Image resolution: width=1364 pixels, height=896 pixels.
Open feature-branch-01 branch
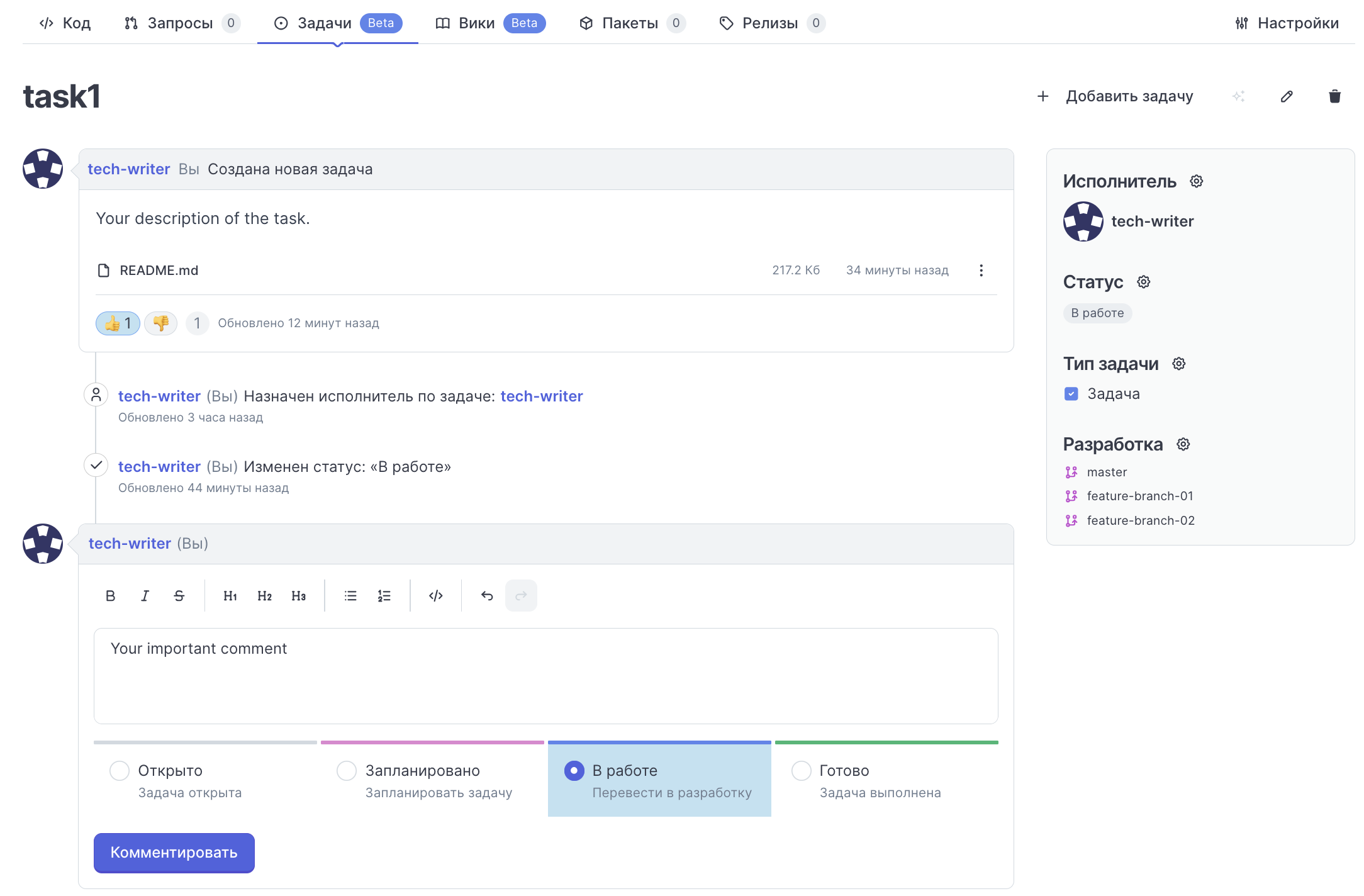[x=1140, y=496]
